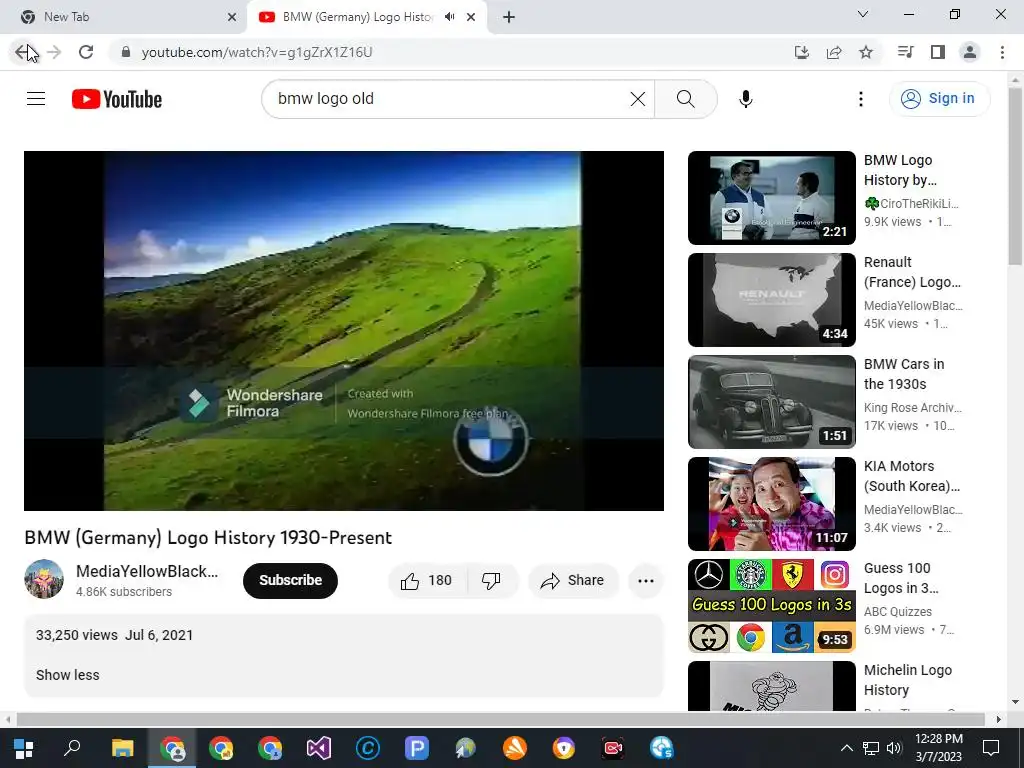Click the address bar URL
This screenshot has width=1024, height=768.
coord(257,52)
